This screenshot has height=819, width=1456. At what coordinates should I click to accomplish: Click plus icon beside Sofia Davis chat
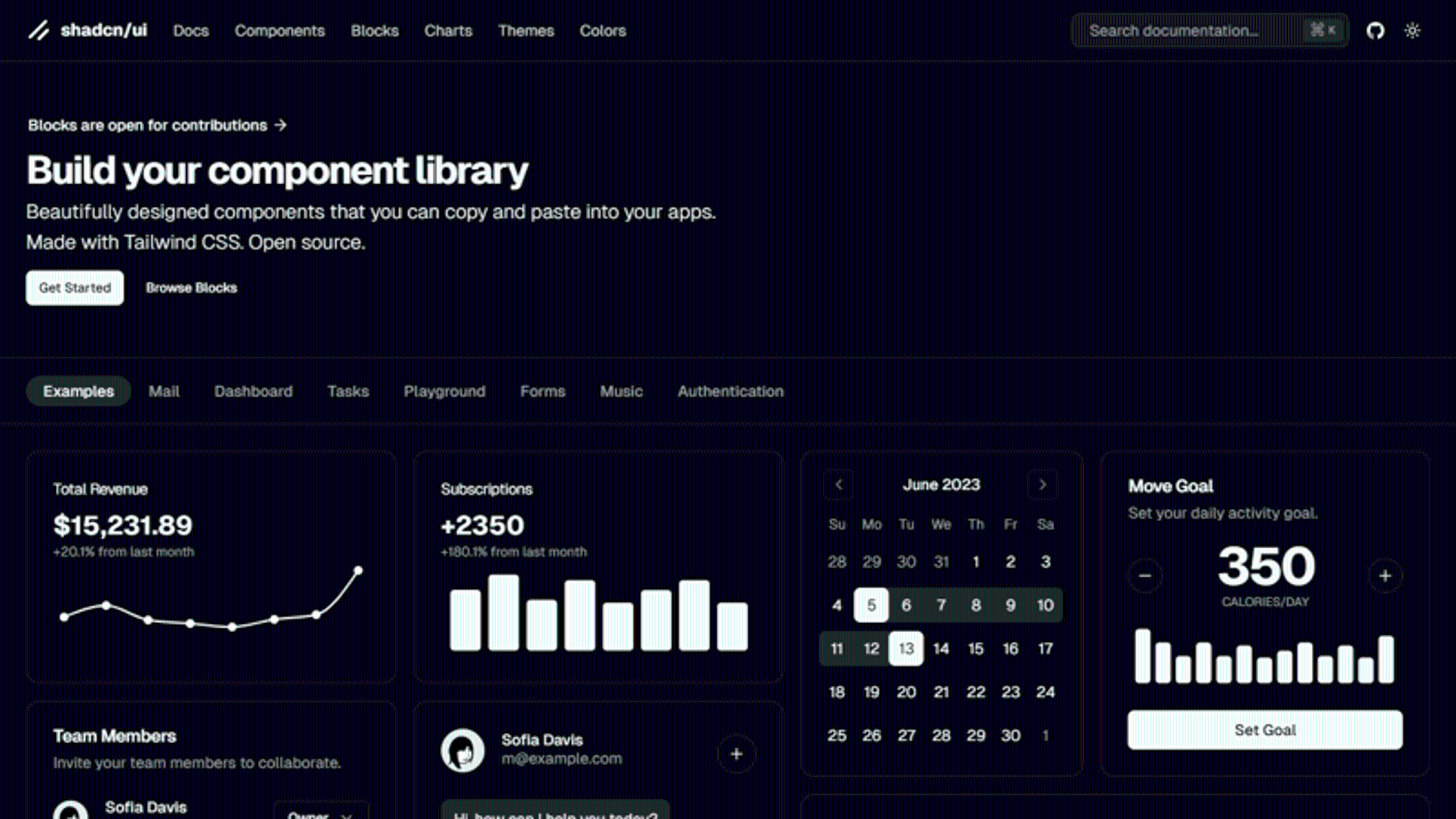coord(736,754)
